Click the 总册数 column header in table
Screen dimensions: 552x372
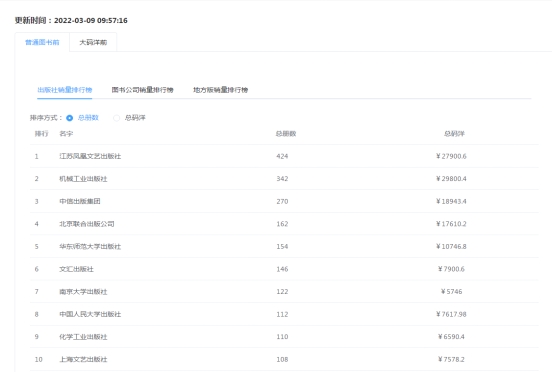coord(286,134)
